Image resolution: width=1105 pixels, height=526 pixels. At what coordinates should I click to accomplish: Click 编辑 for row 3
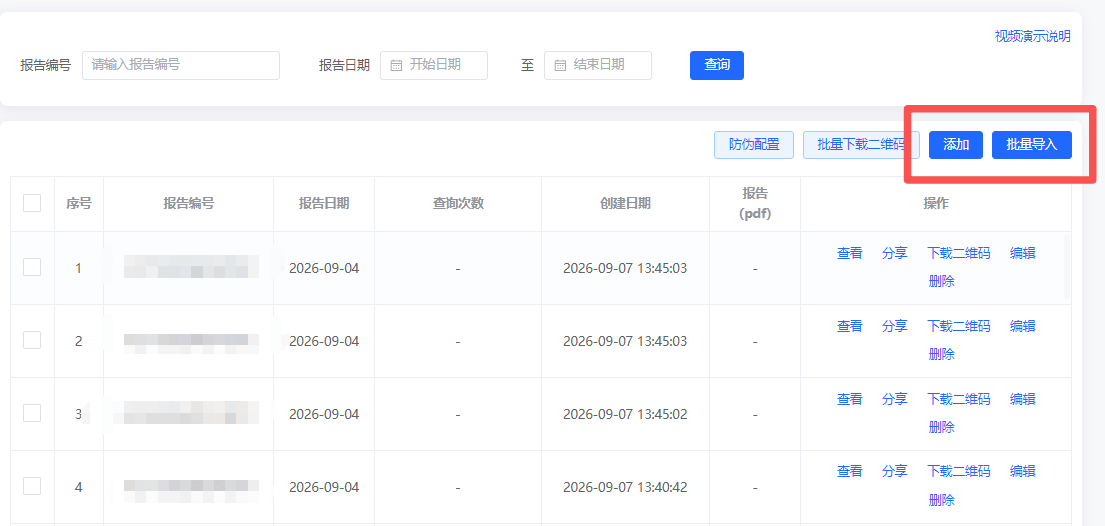1023,399
